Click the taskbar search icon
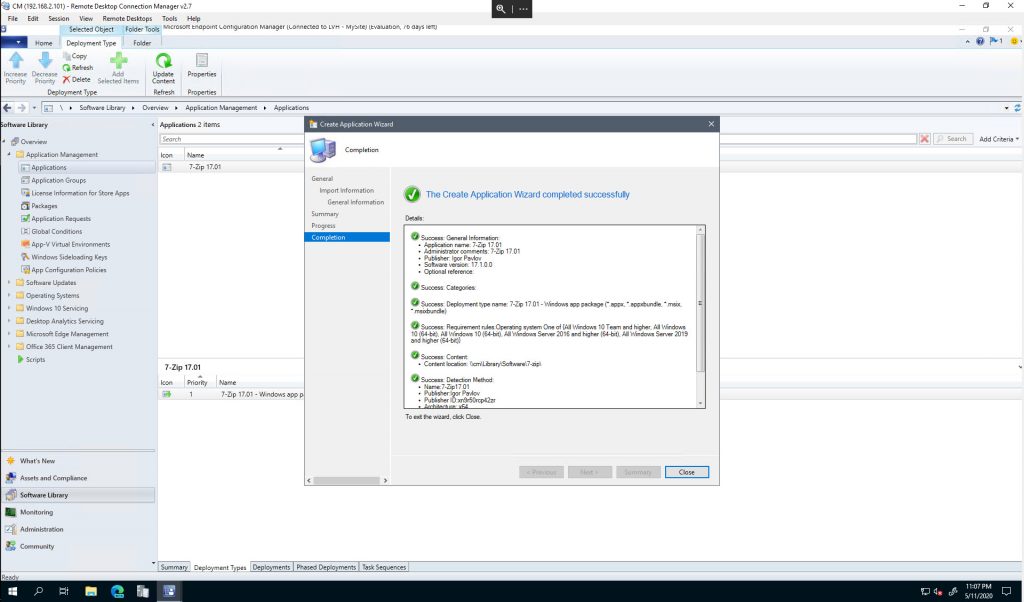The width and height of the screenshot is (1024, 602). [39, 592]
